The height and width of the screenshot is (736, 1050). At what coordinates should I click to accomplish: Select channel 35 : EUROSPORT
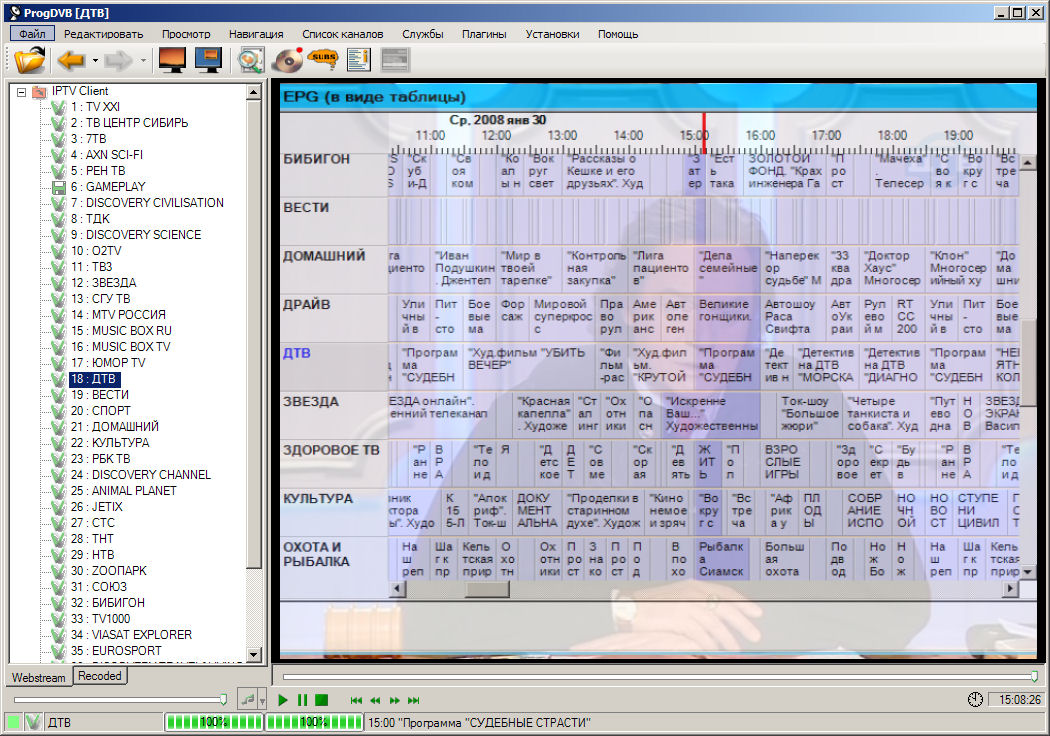click(x=116, y=651)
